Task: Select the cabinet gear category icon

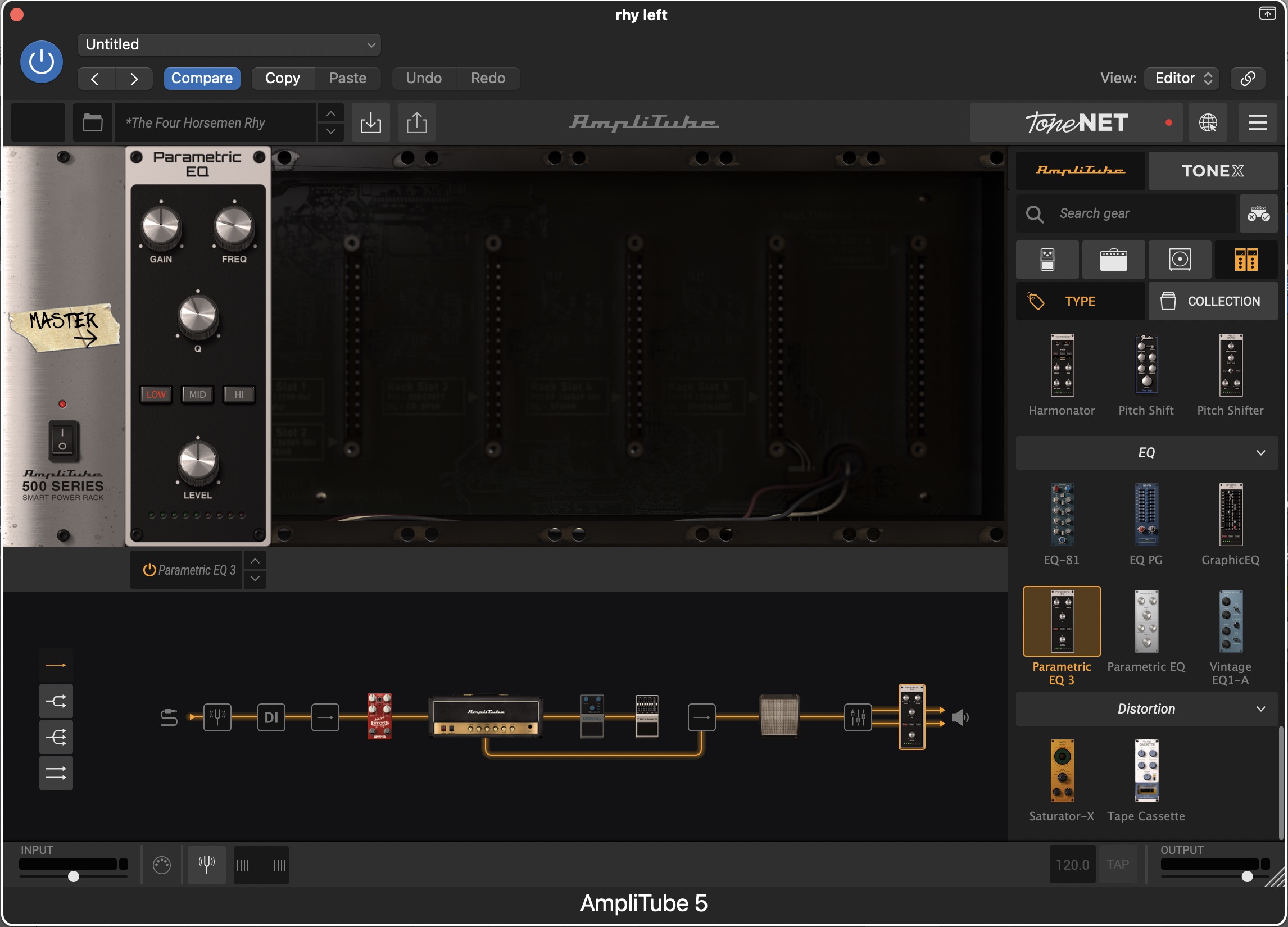Action: (x=1180, y=260)
